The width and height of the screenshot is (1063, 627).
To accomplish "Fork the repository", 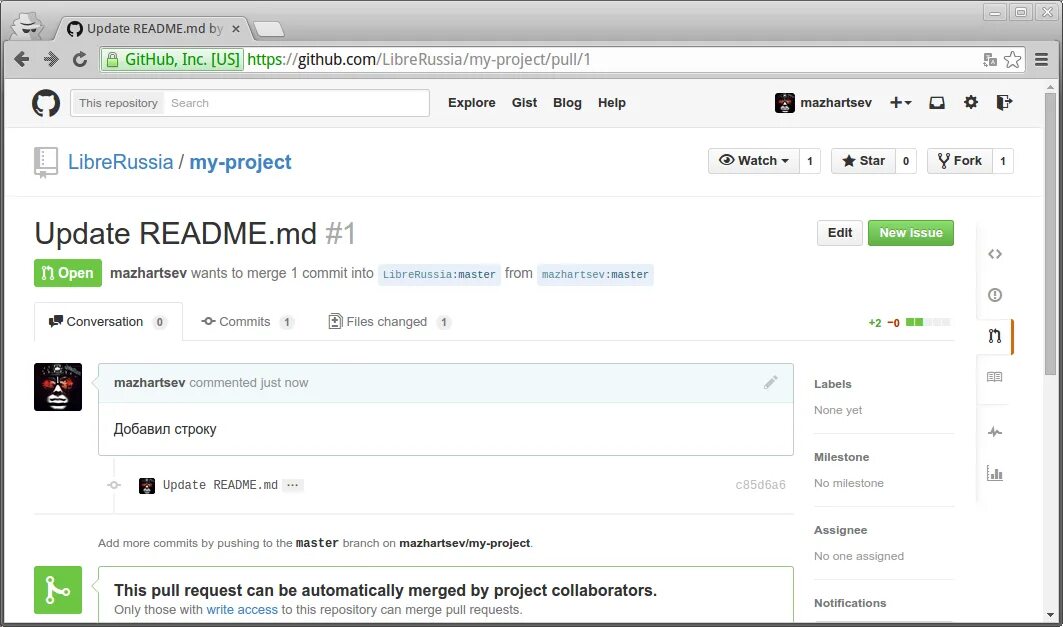I will click(959, 161).
